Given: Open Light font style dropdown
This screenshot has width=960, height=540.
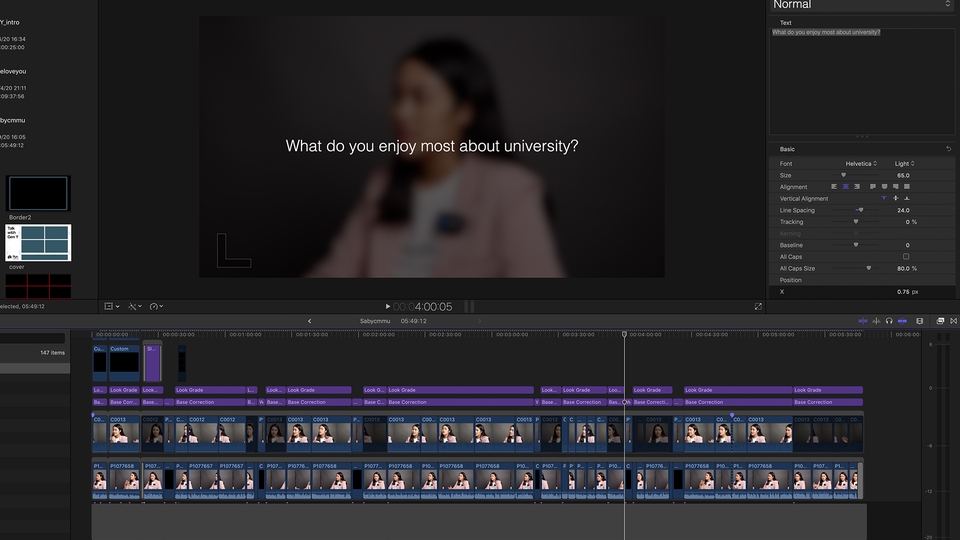Looking at the screenshot, I should [904, 163].
